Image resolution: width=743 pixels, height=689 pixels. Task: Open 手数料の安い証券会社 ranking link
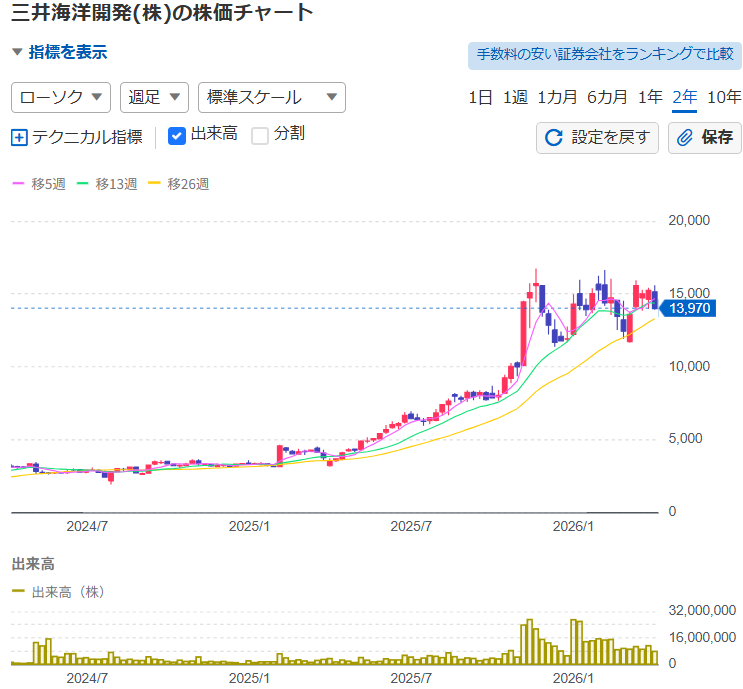(604, 54)
